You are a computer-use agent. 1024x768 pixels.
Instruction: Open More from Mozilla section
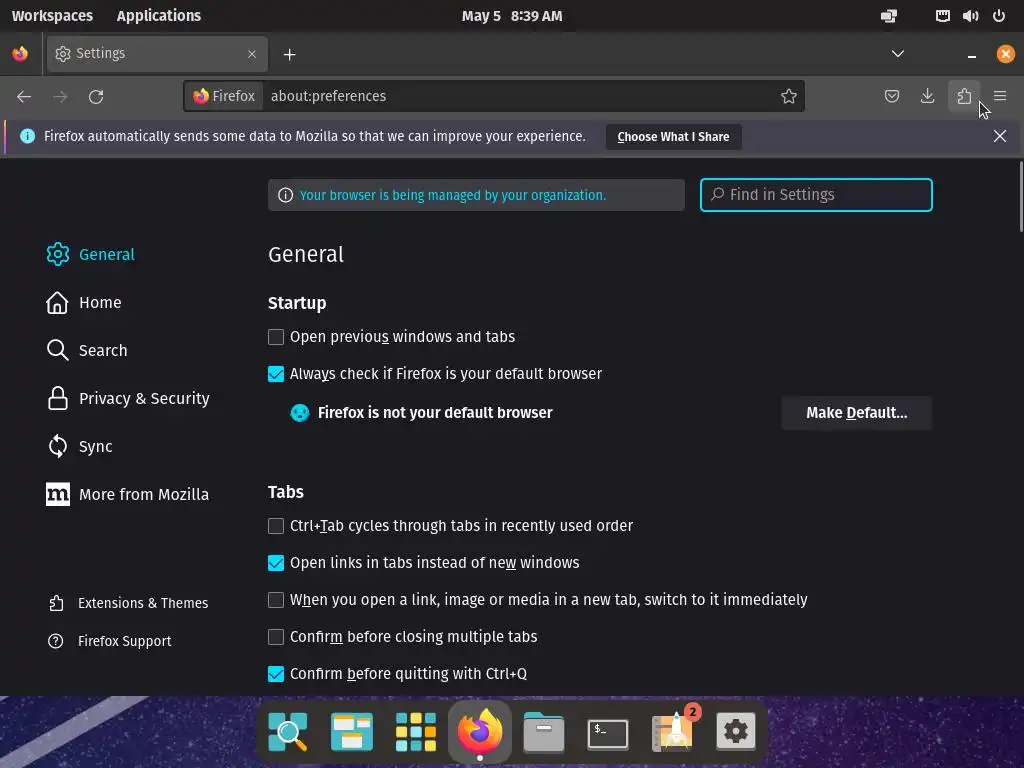coord(127,494)
